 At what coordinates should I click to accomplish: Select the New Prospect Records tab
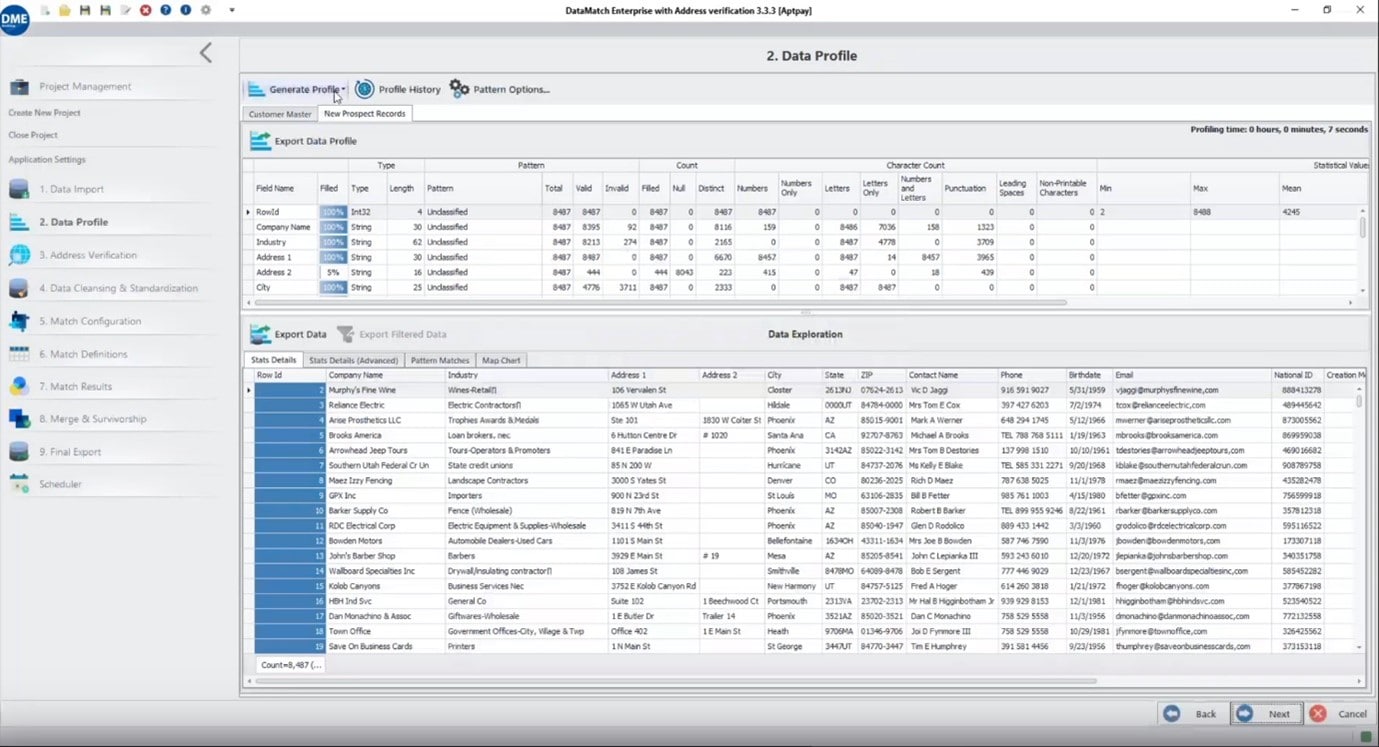click(x=365, y=114)
